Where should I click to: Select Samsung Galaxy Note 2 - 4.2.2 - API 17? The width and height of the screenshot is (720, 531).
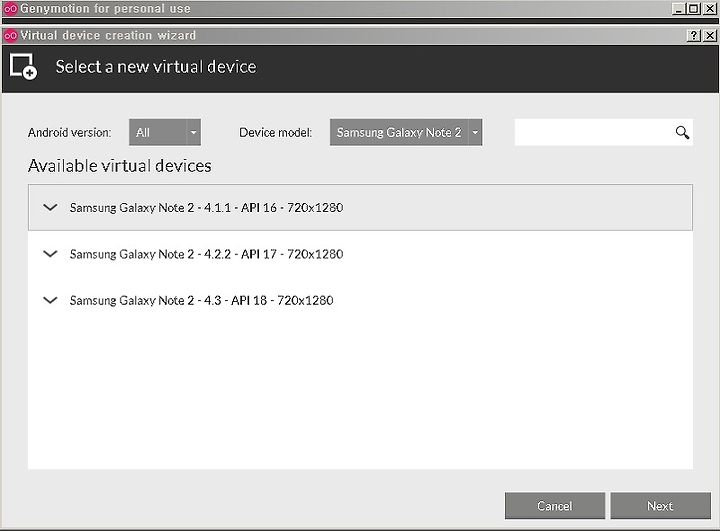point(360,254)
